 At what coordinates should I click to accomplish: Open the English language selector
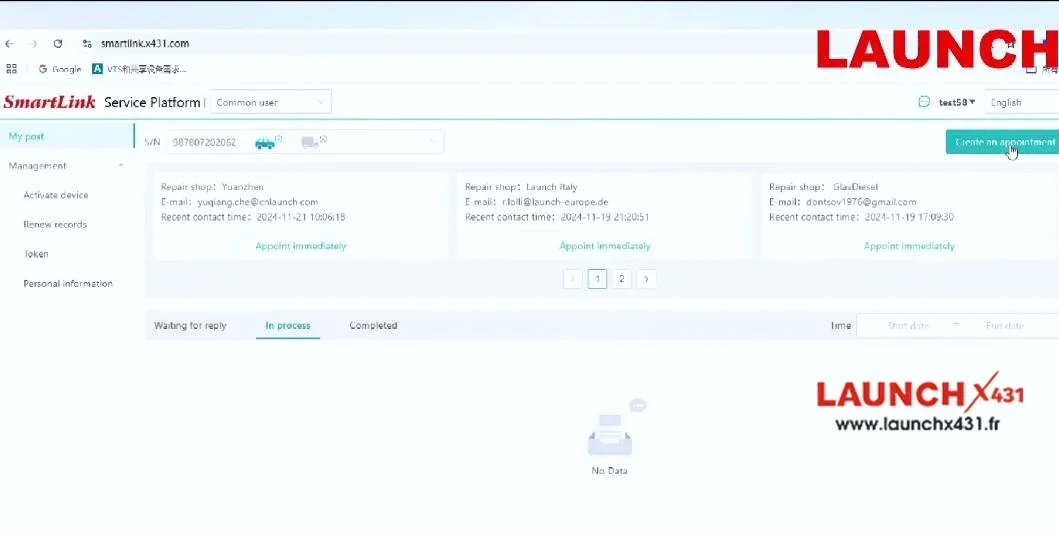click(x=1021, y=103)
